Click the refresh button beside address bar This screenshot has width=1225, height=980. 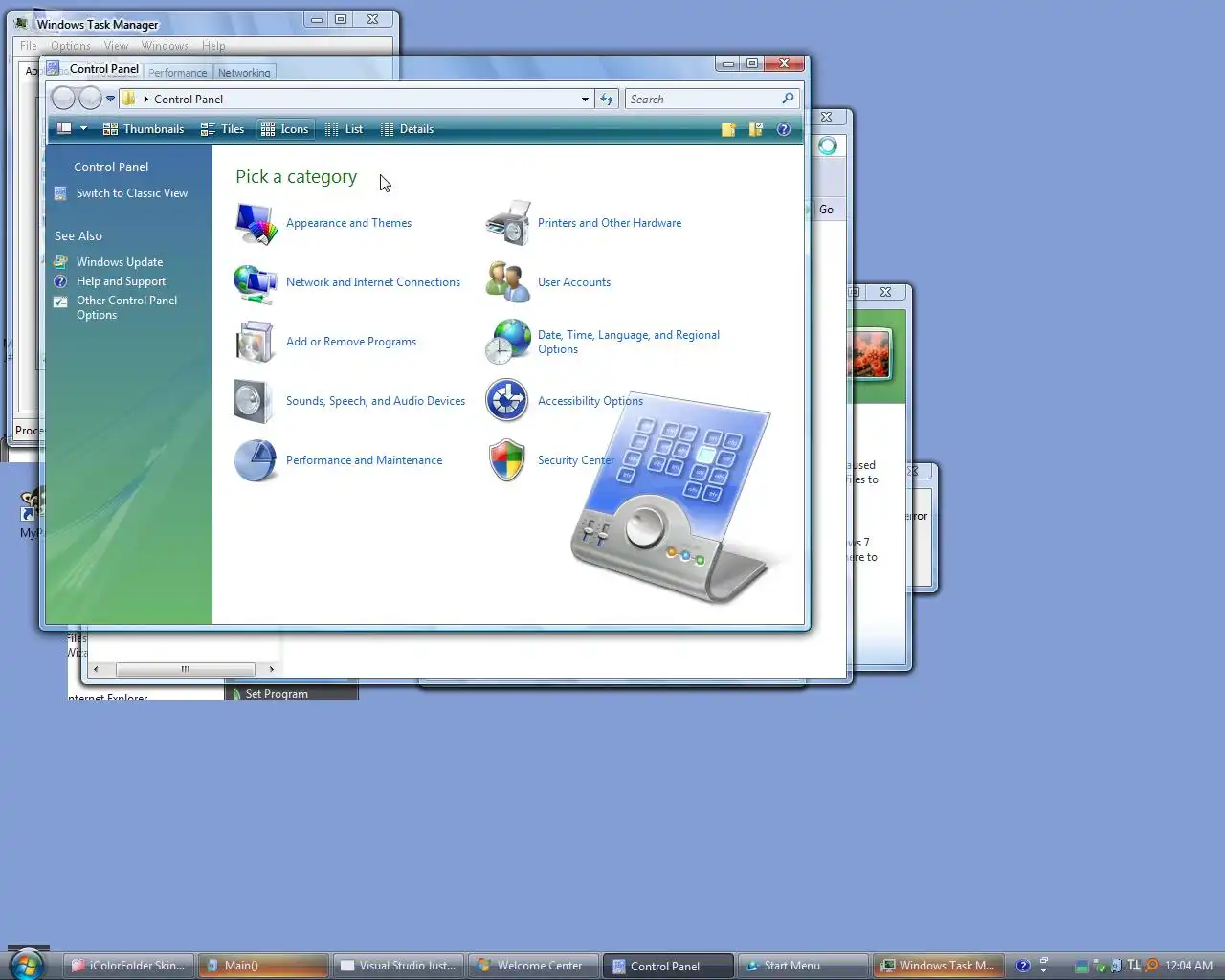[x=607, y=99]
